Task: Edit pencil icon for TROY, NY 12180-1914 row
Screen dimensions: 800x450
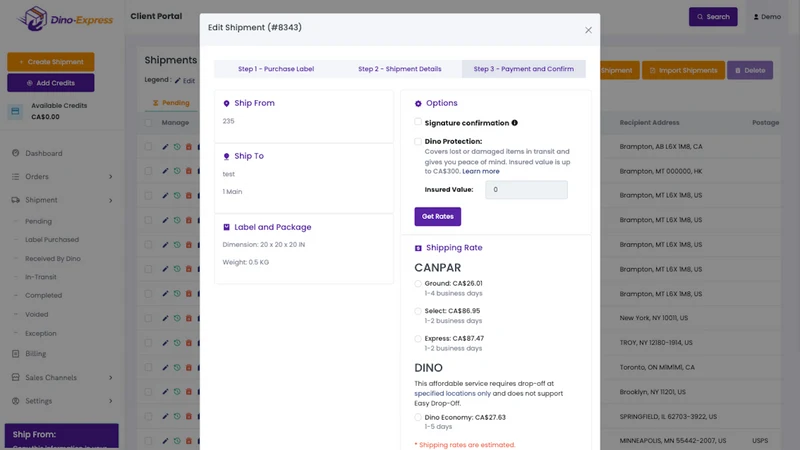Action: click(165, 343)
